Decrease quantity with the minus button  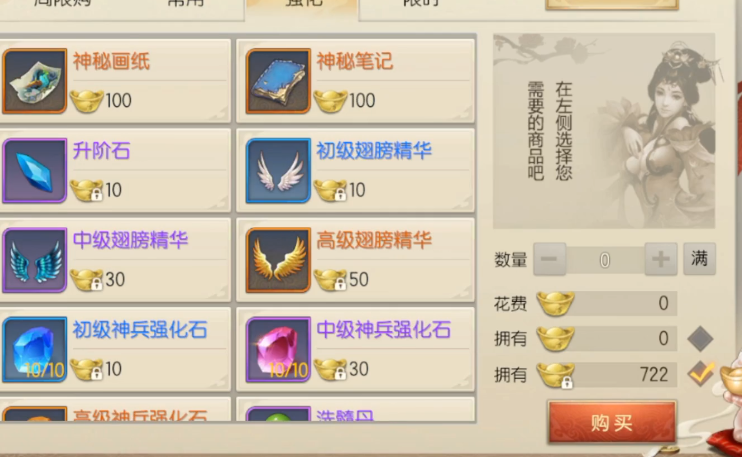point(549,259)
